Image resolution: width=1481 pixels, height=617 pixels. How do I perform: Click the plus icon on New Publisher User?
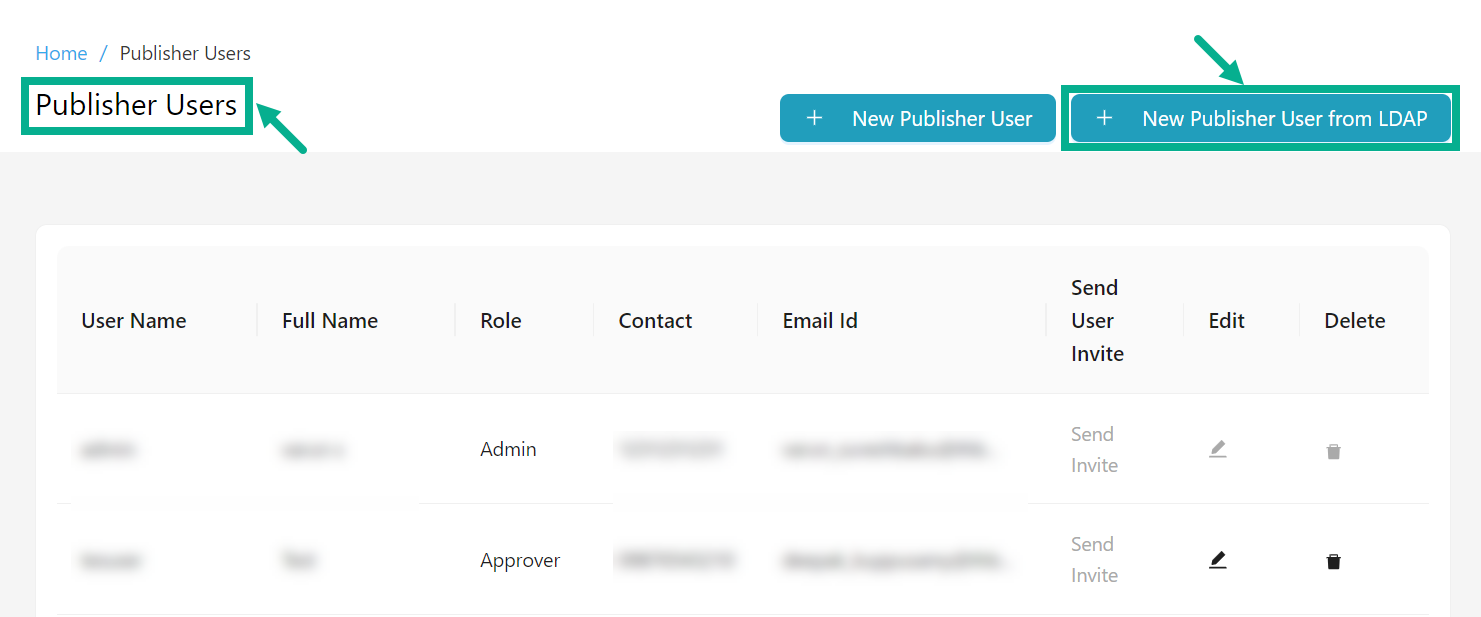coord(814,118)
